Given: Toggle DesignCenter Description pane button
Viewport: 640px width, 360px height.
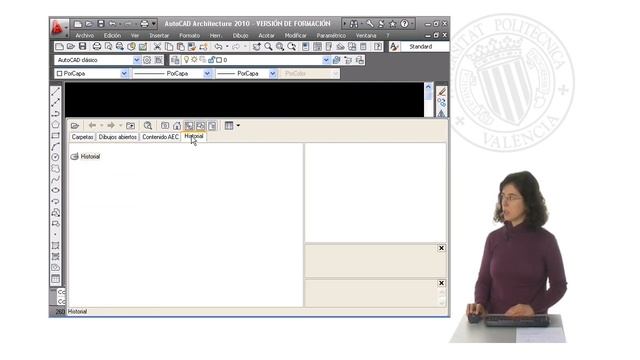Looking at the screenshot, I should click(212, 126).
